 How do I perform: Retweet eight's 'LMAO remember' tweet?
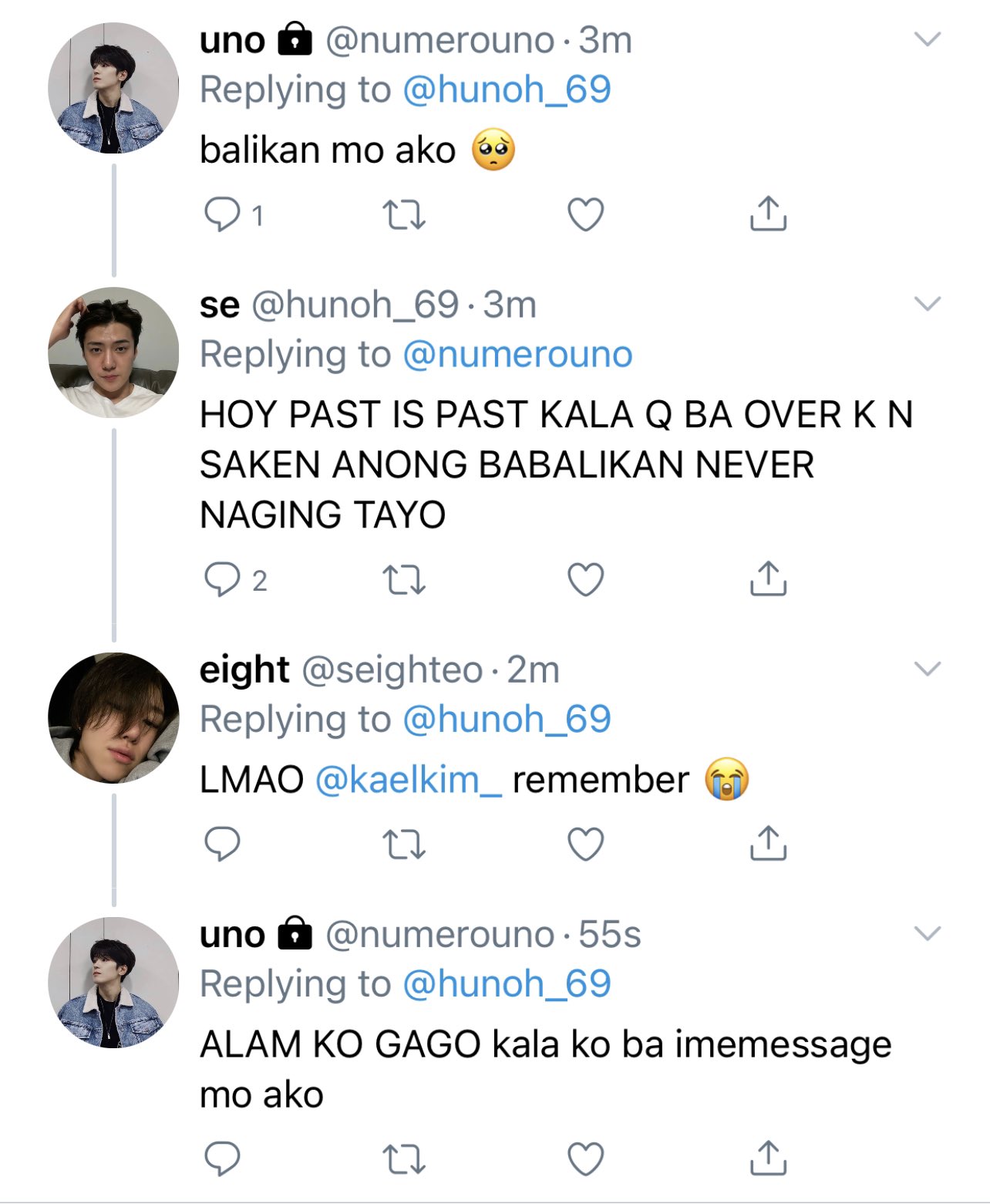point(404,845)
